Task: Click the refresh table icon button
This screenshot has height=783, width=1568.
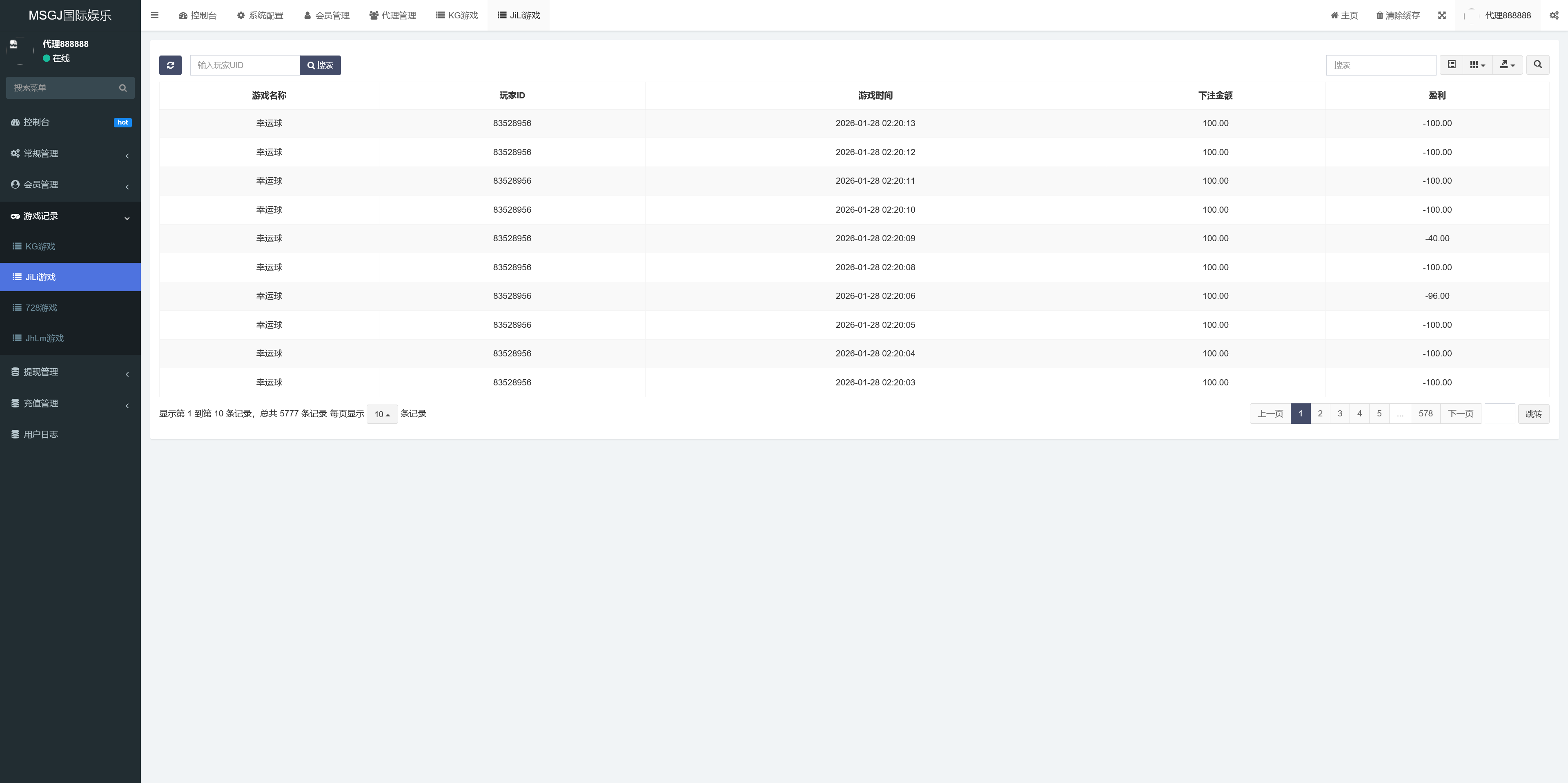Action: click(170, 65)
